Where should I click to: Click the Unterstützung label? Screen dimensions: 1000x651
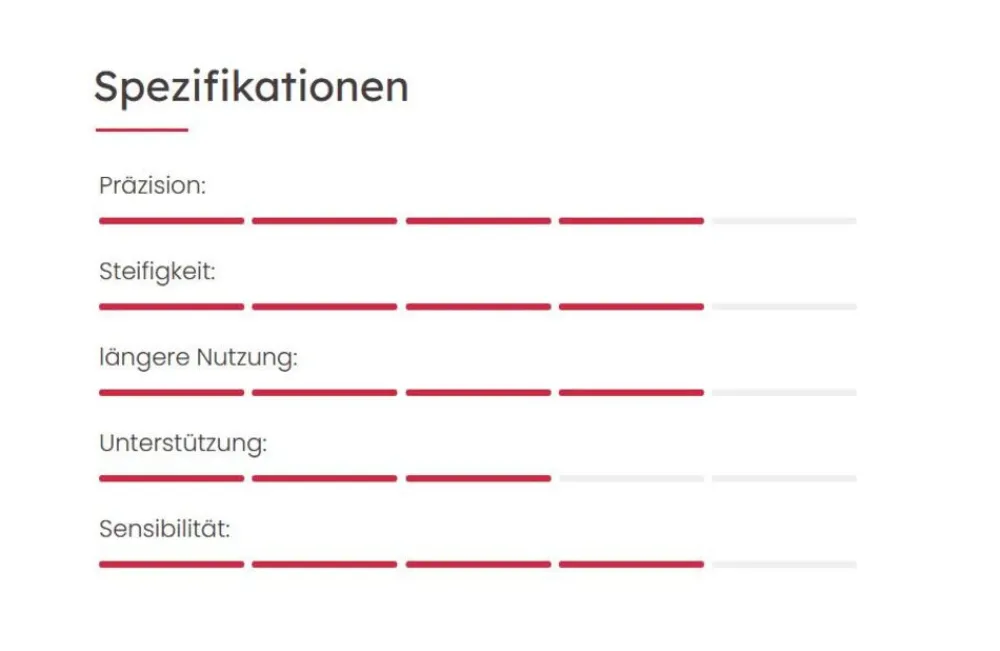click(x=183, y=444)
